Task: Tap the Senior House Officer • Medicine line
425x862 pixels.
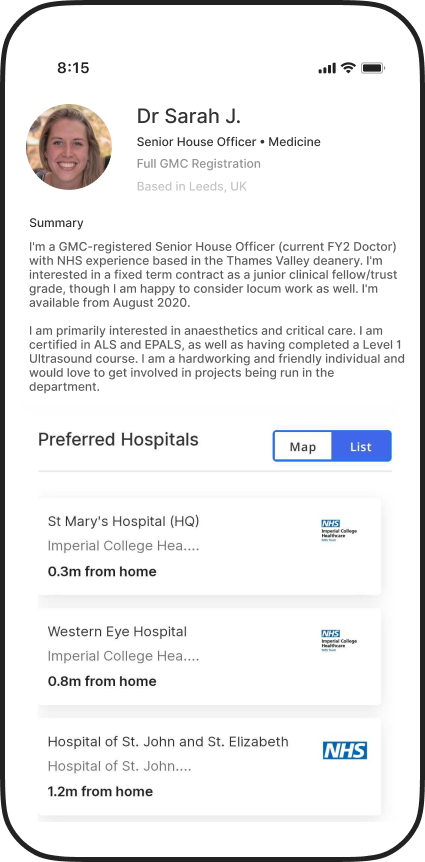Action: pyautogui.click(x=228, y=142)
